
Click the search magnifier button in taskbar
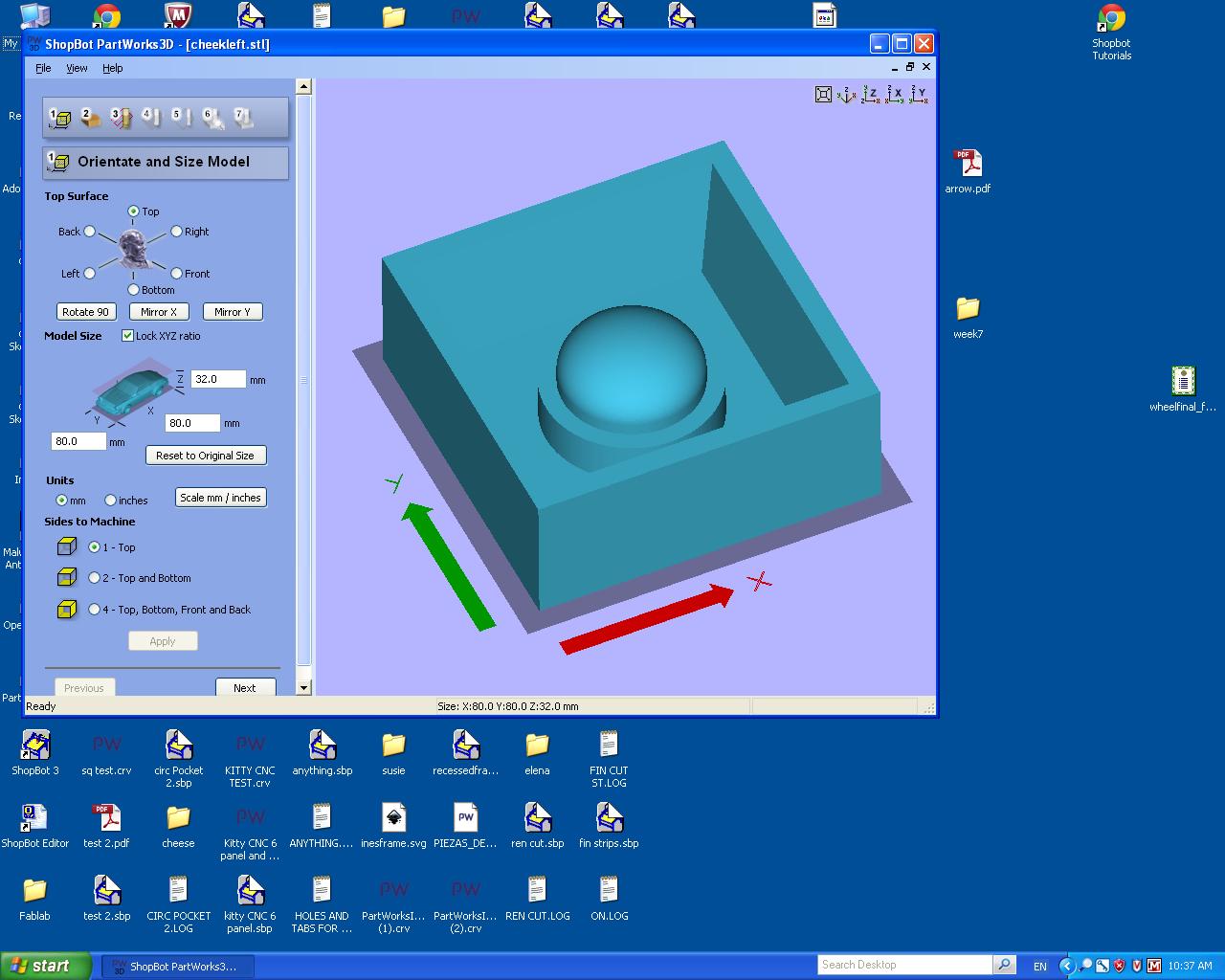pos(1004,965)
